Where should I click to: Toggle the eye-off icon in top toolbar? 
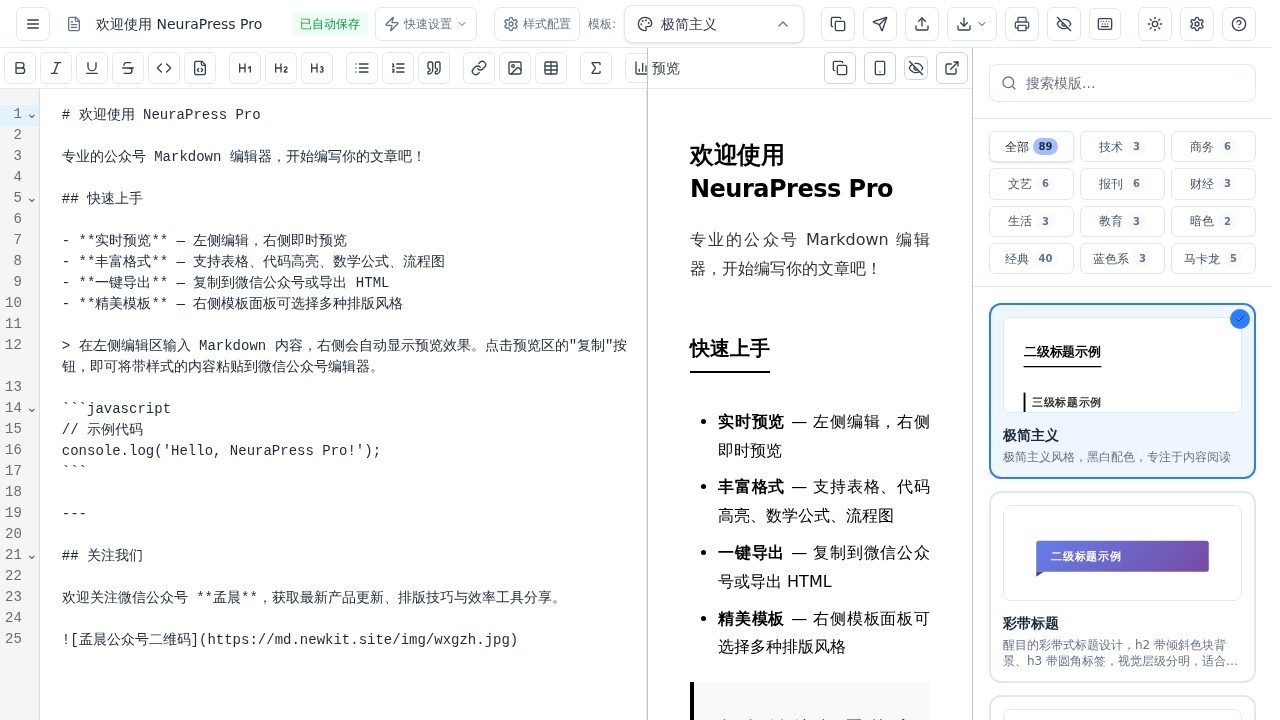pyautogui.click(x=1064, y=24)
